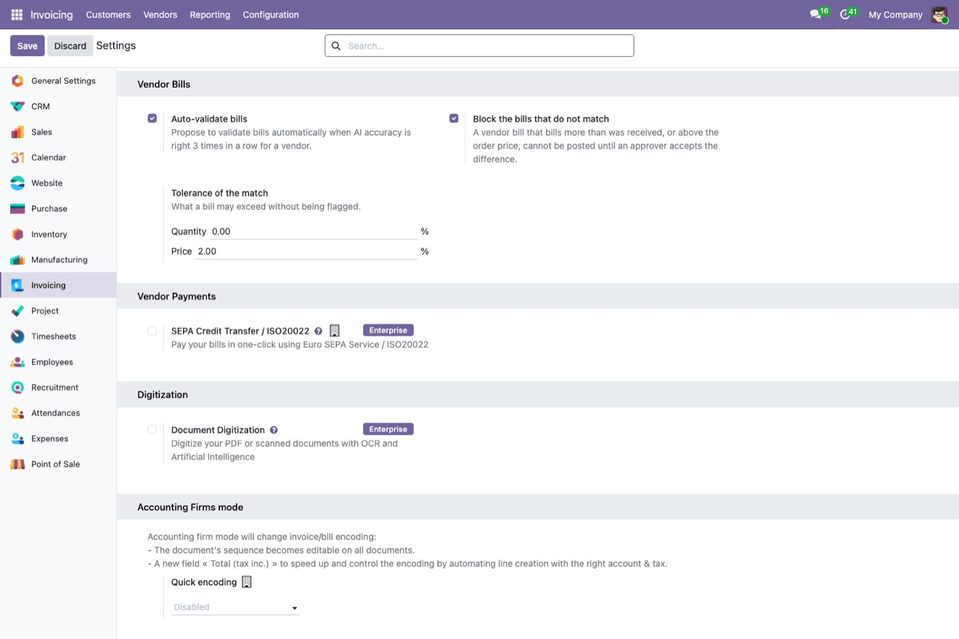Click the Project app icon

pos(18,311)
